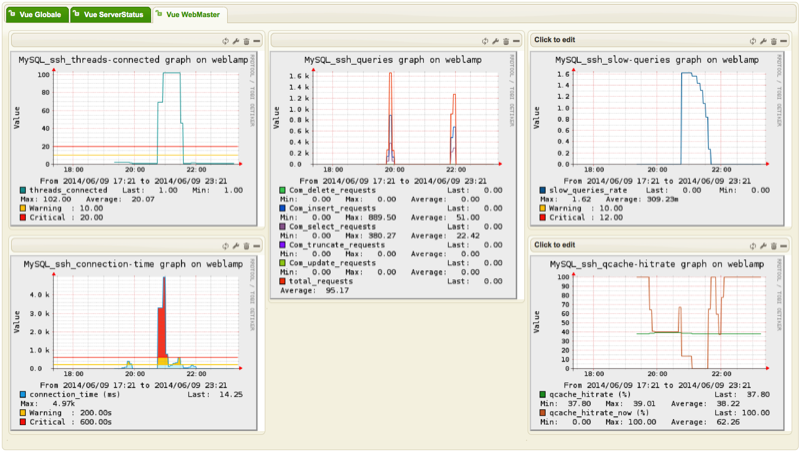The width and height of the screenshot is (800, 452).
Task: Refresh the MySQL queries graph widget
Action: [x=486, y=41]
